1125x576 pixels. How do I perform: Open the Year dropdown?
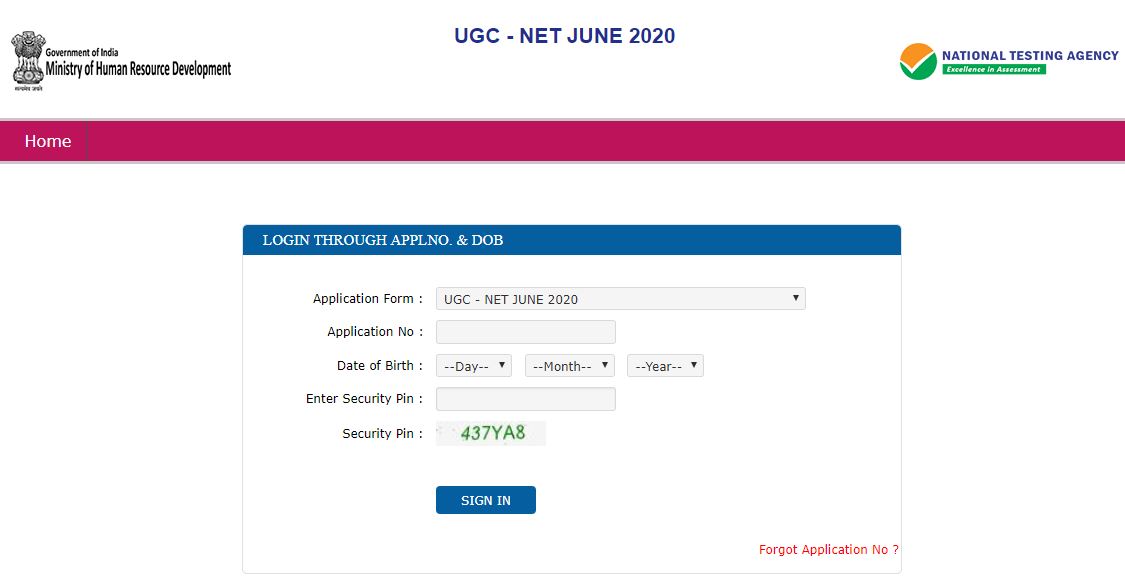tap(664, 365)
